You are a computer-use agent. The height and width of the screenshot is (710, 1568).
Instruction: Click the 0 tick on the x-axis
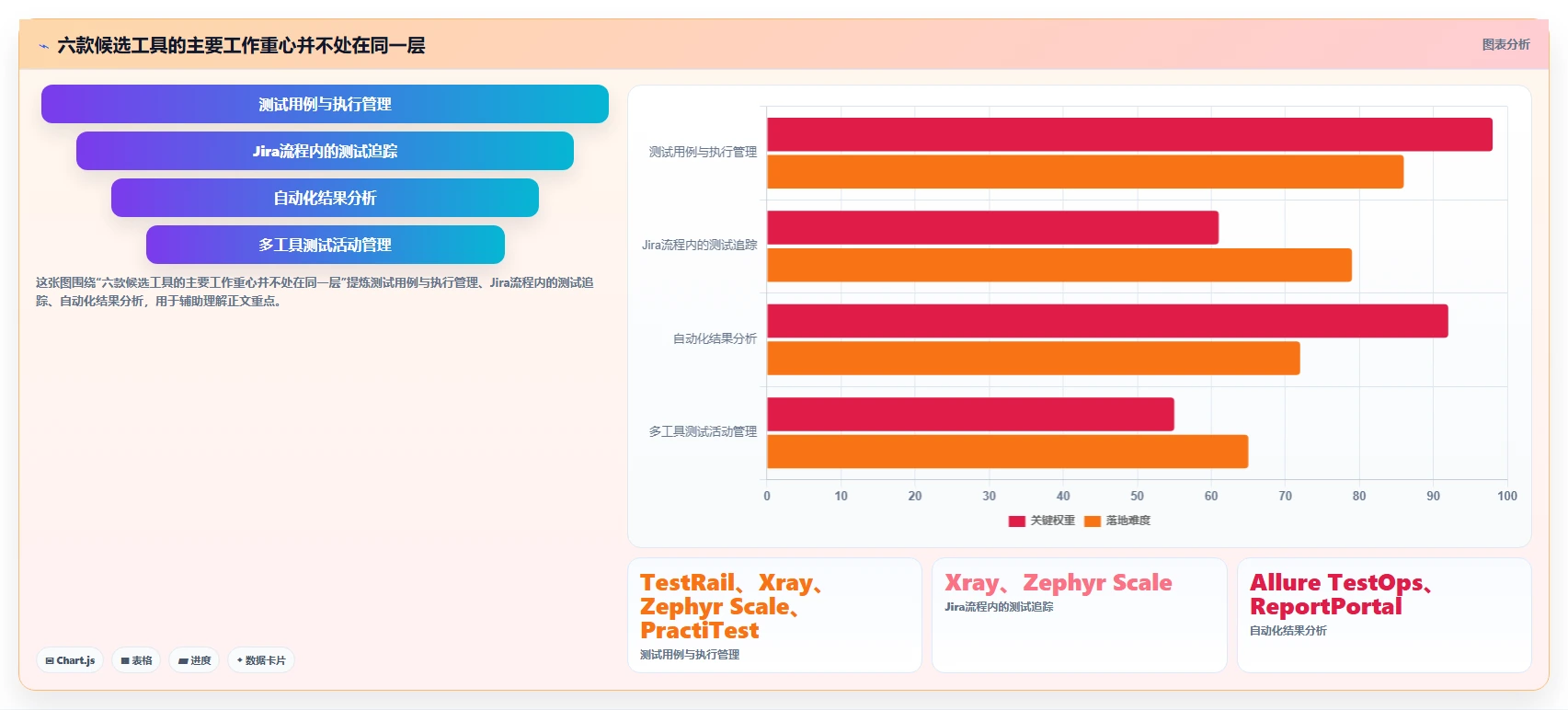767,496
